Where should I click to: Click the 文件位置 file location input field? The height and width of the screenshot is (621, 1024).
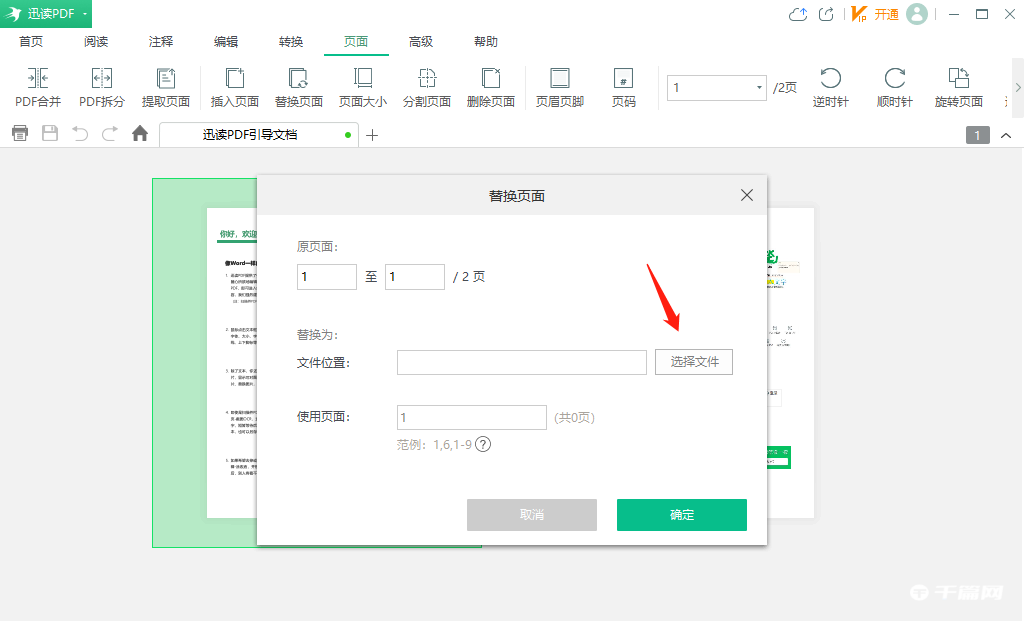point(521,361)
